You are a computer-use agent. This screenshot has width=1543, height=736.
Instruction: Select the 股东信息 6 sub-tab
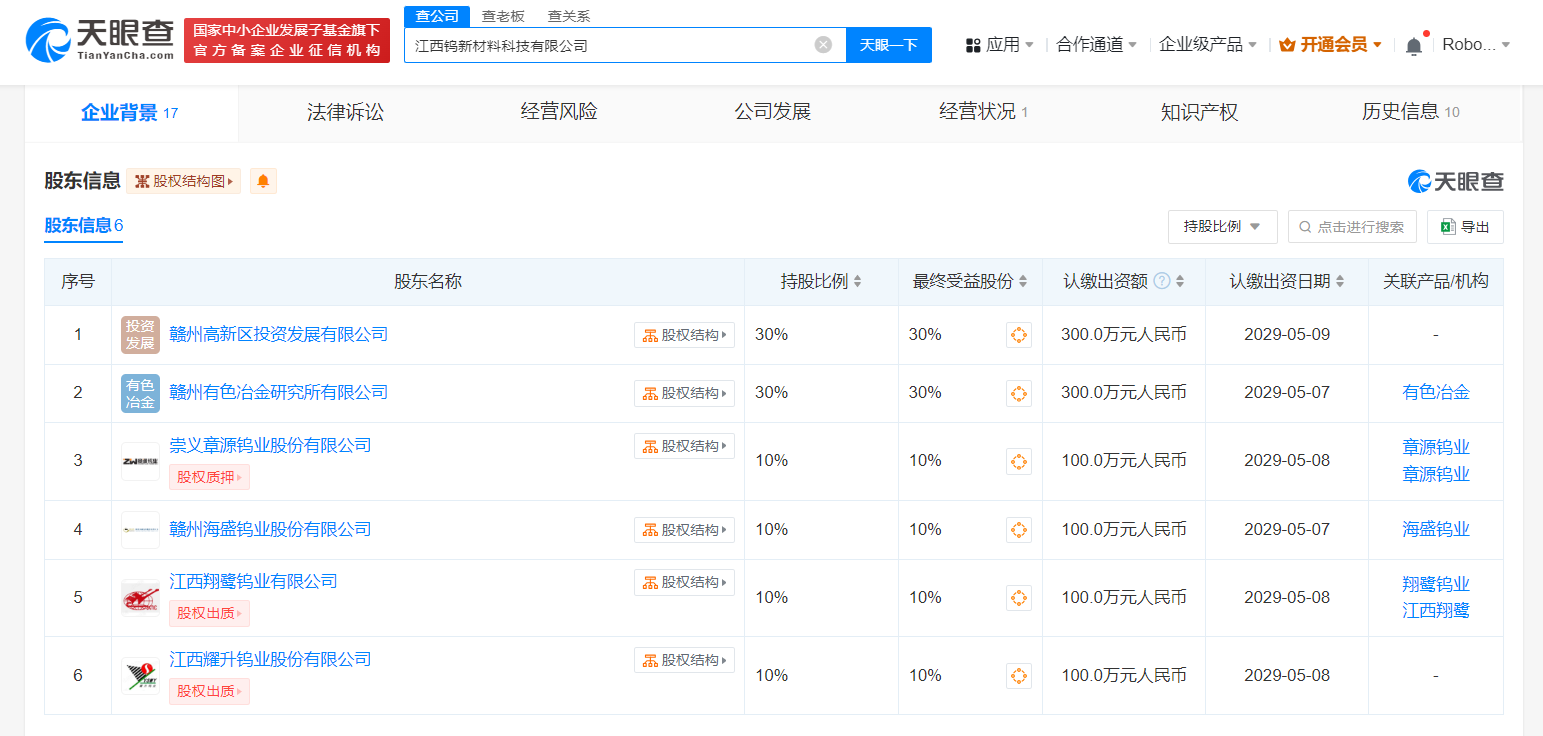pyautogui.click(x=83, y=226)
